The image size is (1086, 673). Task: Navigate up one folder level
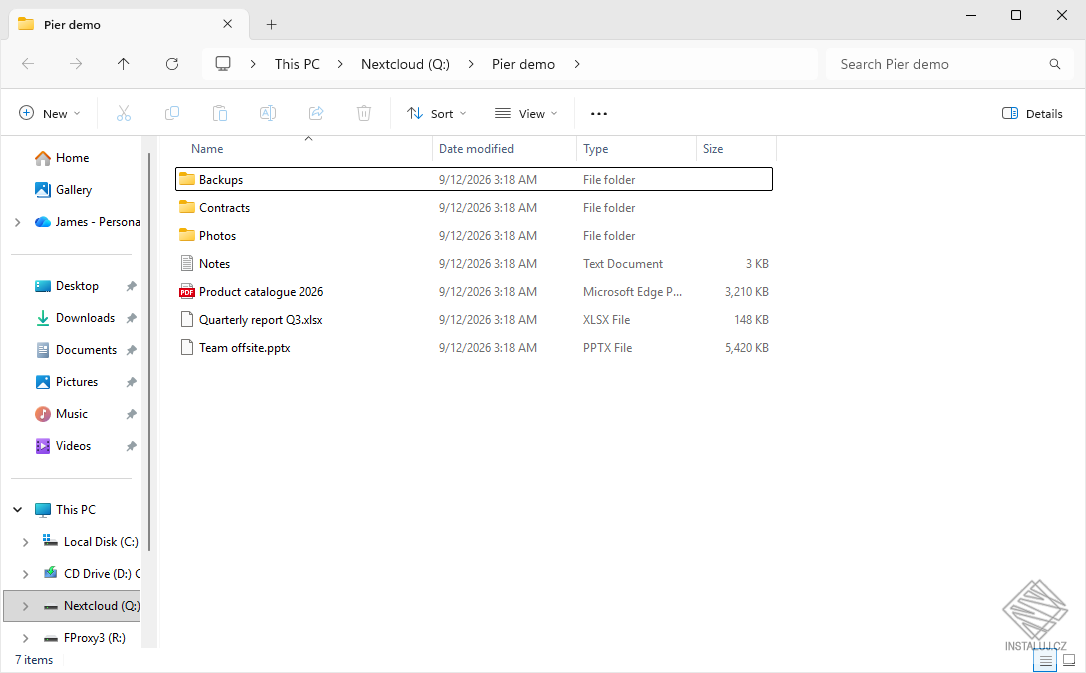point(123,64)
